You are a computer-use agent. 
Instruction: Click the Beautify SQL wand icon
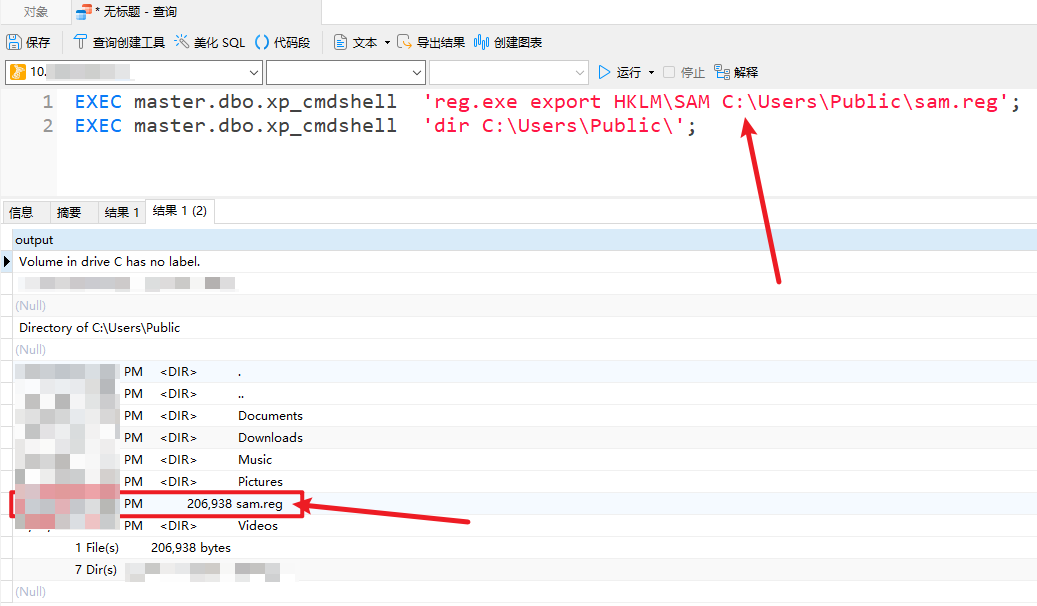coord(181,42)
